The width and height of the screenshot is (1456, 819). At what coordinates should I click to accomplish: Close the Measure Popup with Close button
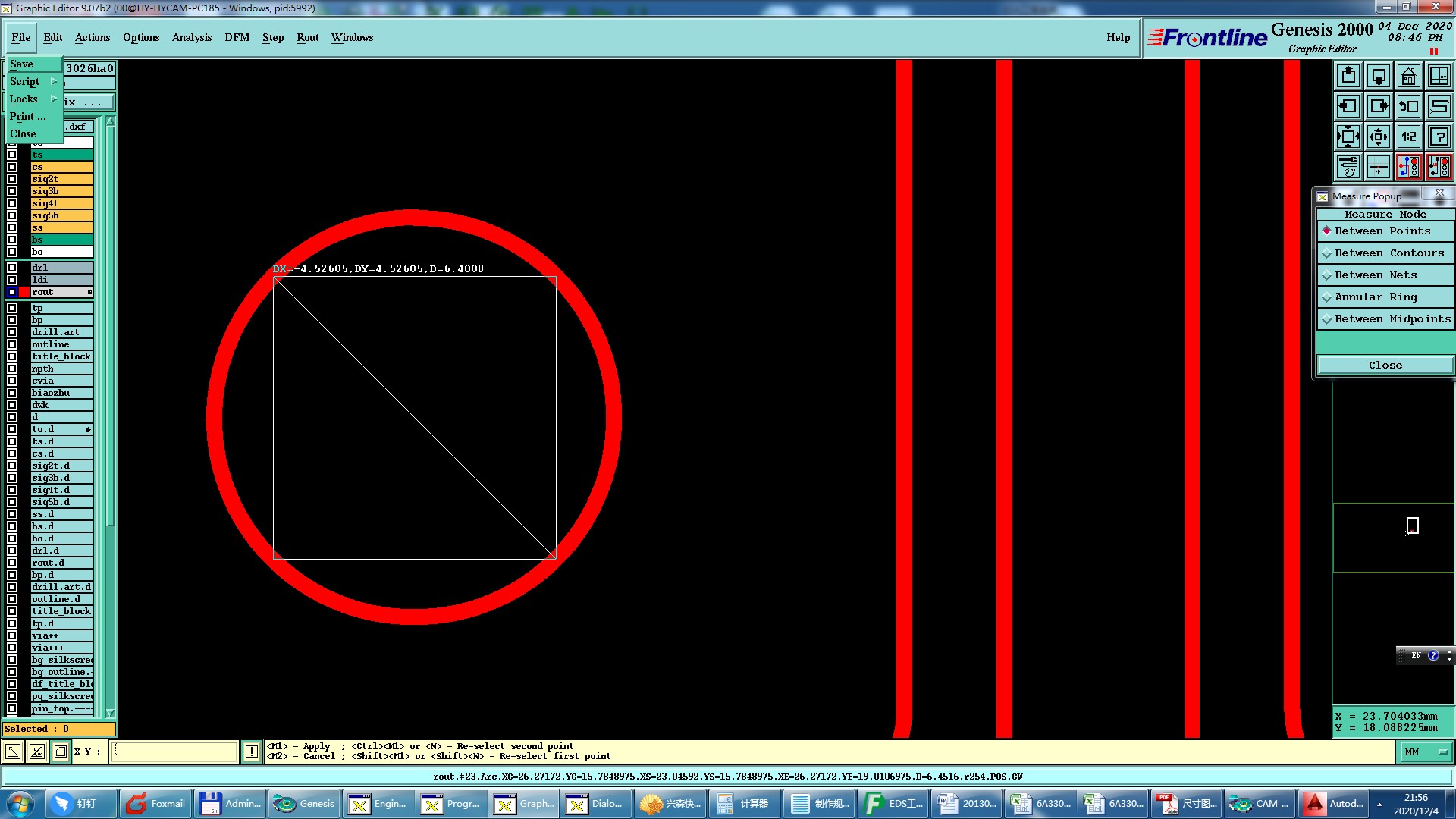coord(1385,366)
